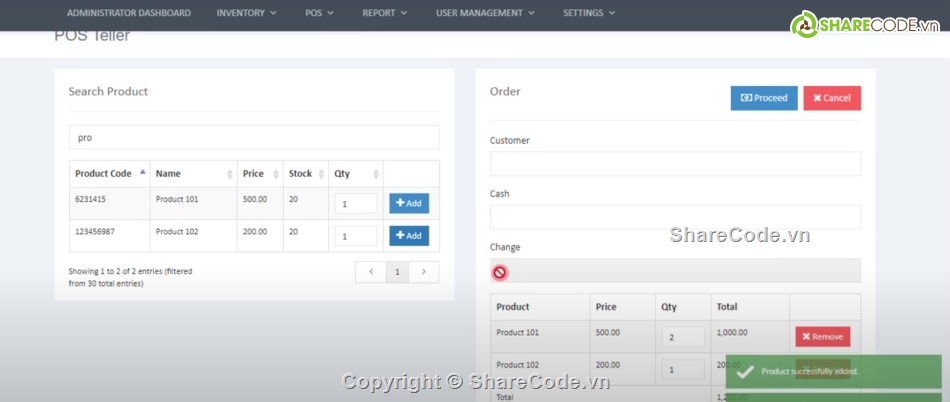This screenshot has width=950, height=402.
Task: Select the 500.00 price in search table
Action: 255,199
